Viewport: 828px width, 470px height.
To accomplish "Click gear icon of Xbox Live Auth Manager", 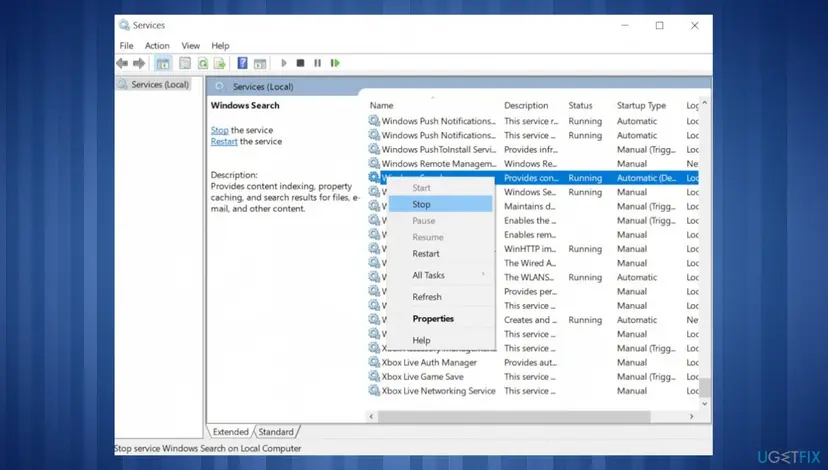I will (374, 362).
